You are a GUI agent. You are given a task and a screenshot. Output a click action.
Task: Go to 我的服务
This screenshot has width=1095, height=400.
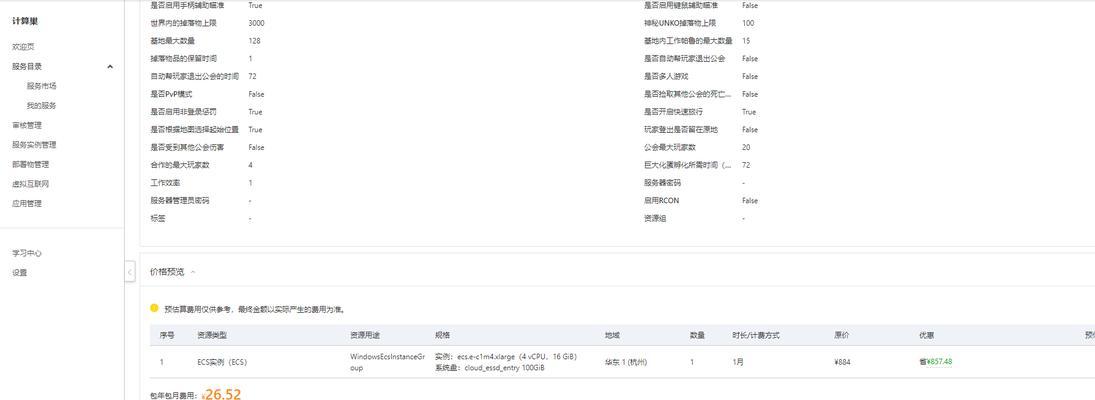point(42,105)
